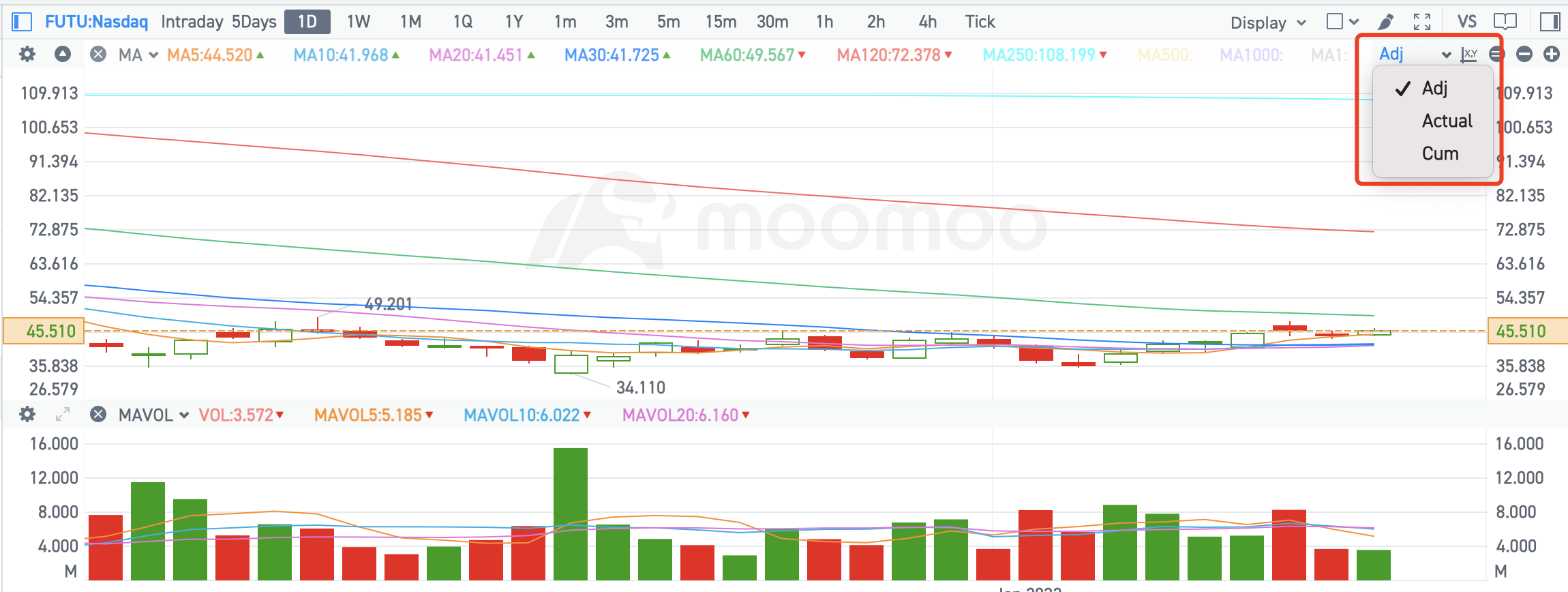Viewport: 1568px width, 592px height.
Task: Expand the MAVOL pane with arrows icon
Action: tap(63, 414)
